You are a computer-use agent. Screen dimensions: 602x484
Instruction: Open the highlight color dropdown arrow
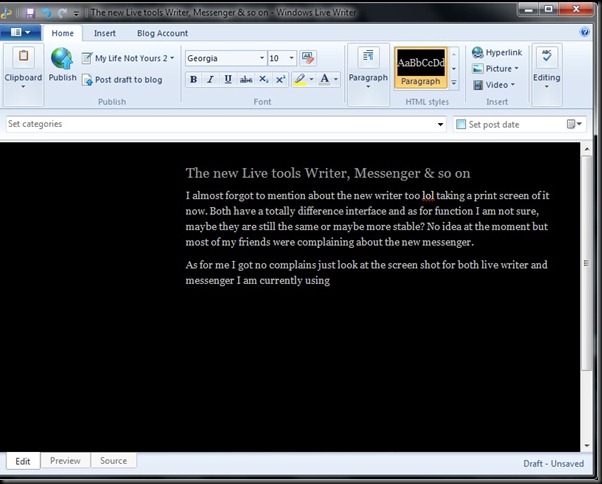(311, 79)
